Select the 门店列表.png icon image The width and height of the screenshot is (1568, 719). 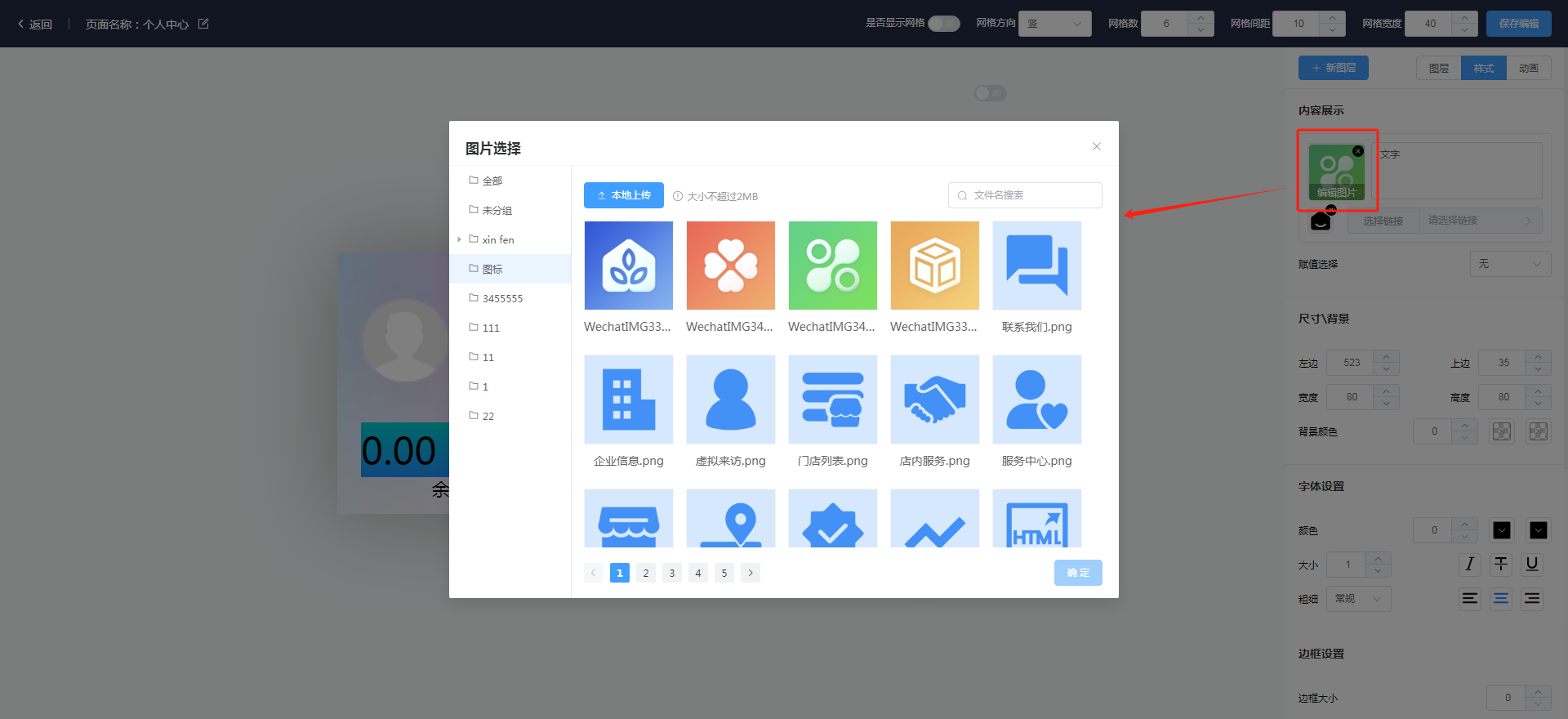[x=832, y=400]
